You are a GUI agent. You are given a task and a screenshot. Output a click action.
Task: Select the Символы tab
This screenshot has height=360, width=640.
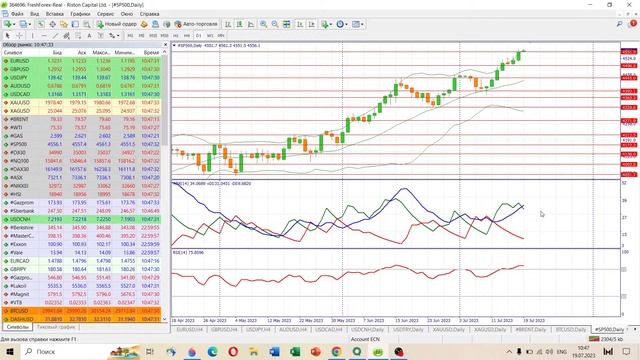pos(17,327)
